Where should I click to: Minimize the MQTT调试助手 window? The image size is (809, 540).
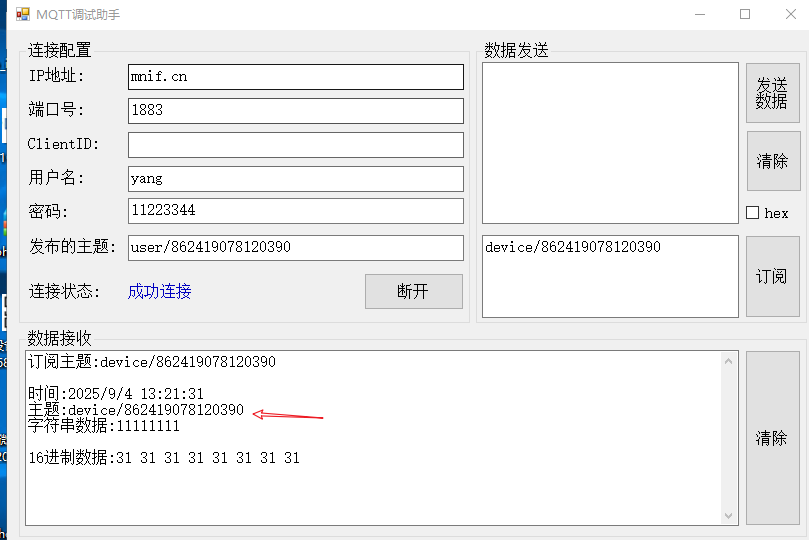coord(700,14)
